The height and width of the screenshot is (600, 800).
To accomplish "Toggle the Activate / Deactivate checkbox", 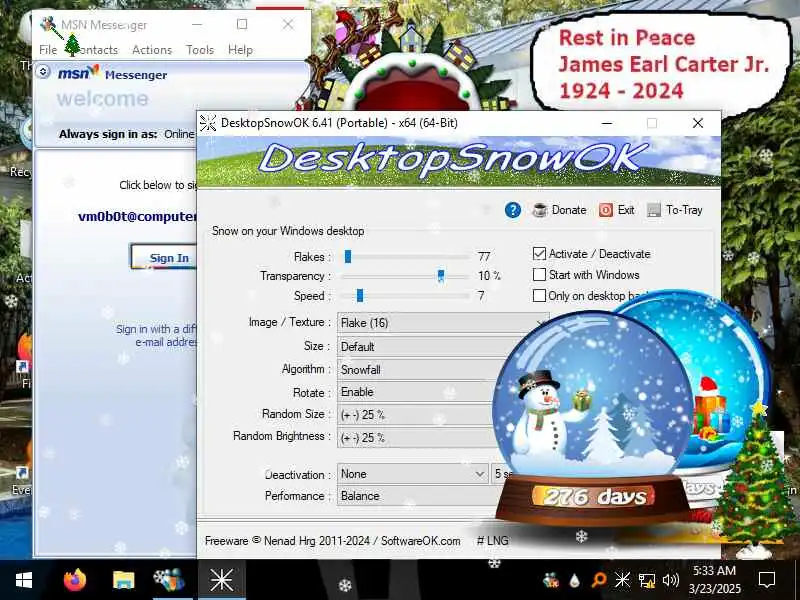I will 539,254.
